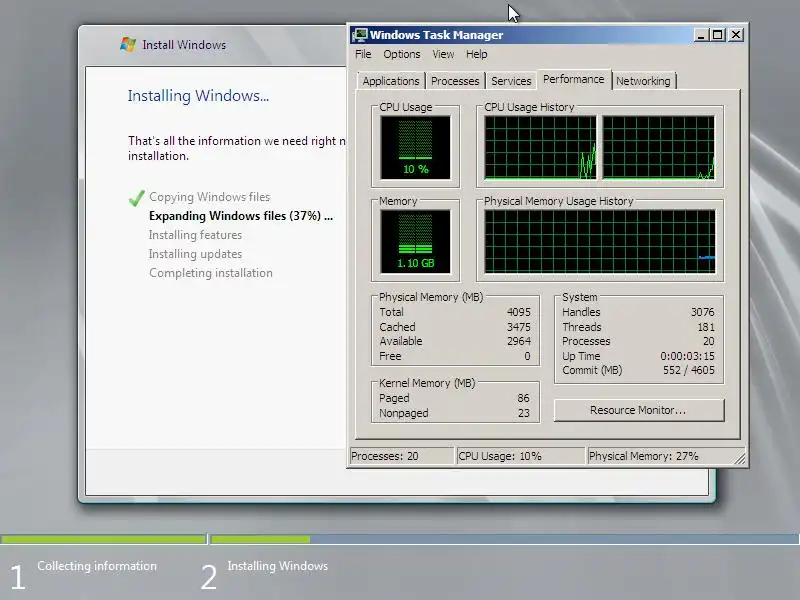Click the Commit value 552 / 4605
The width and height of the screenshot is (800, 600).
(689, 370)
